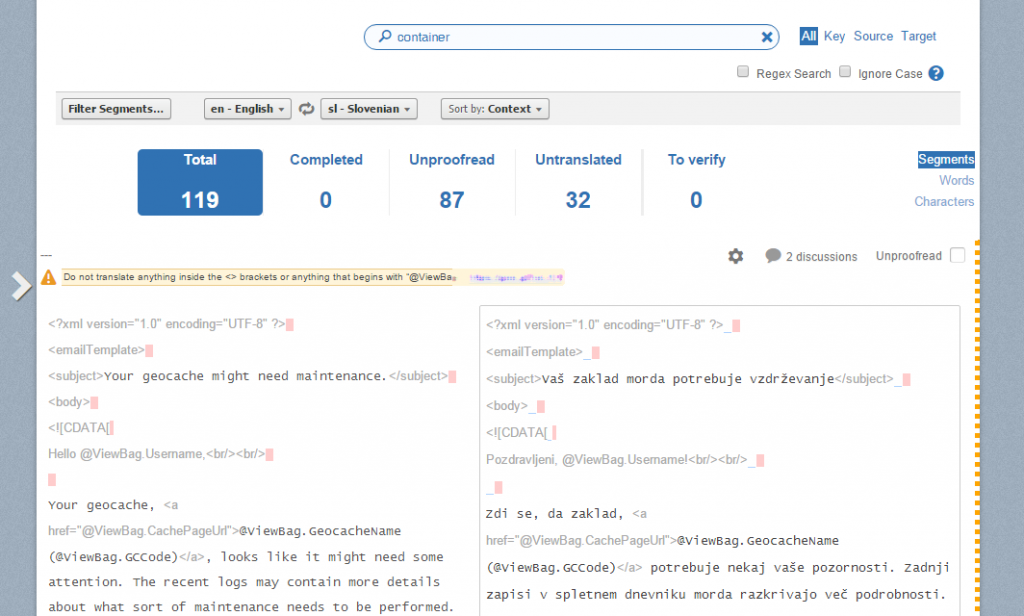Switch statistics to Words
Screen dimensions: 1024x616
pos(956,181)
